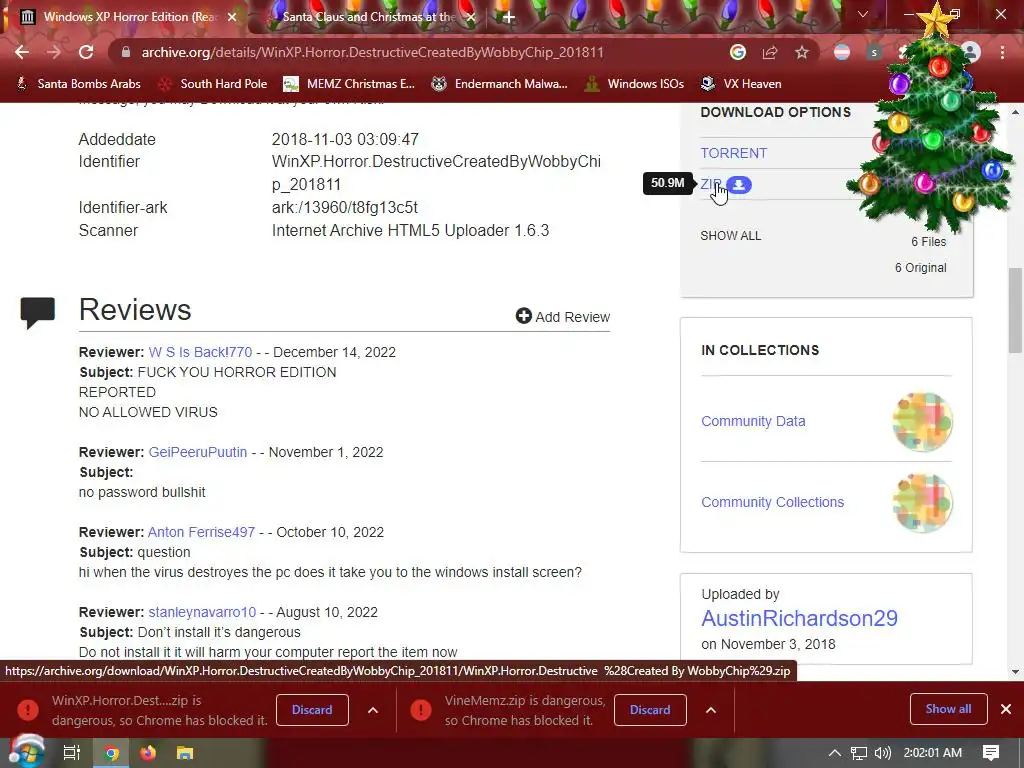Go back to previous page
1024x768 pixels.
click(22, 52)
